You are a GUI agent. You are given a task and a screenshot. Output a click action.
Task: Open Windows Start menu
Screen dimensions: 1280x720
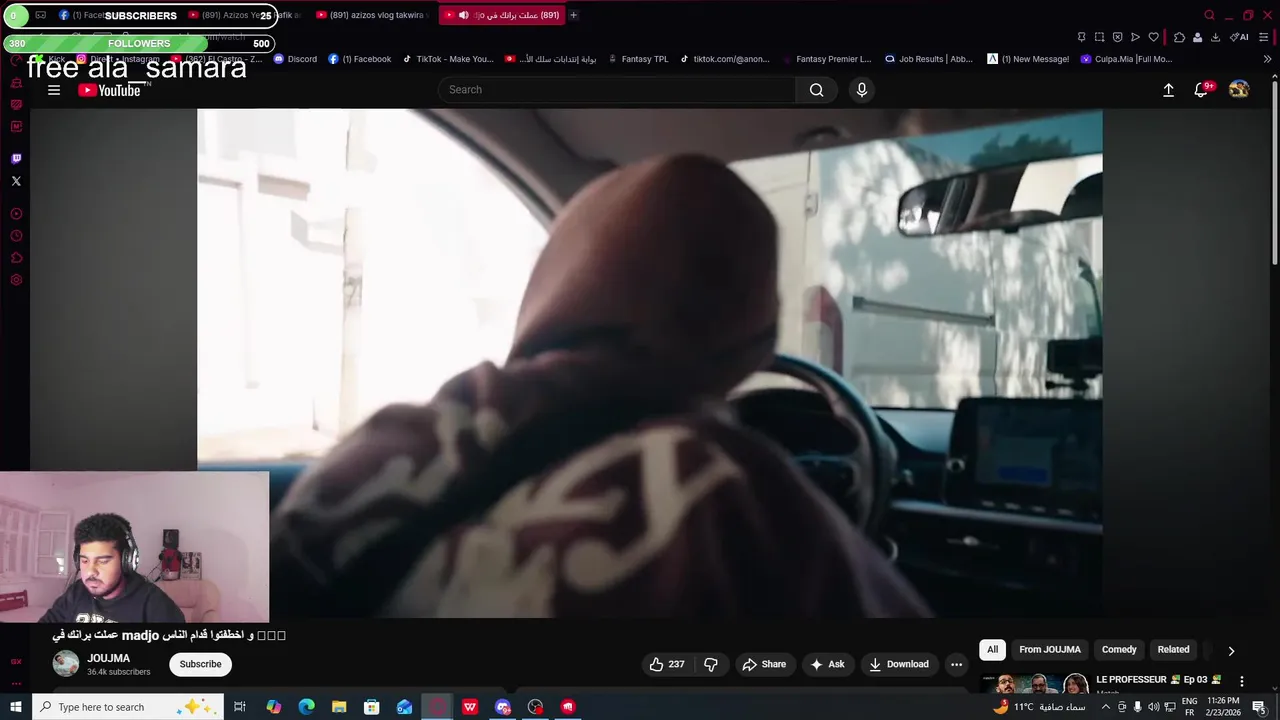click(x=15, y=707)
